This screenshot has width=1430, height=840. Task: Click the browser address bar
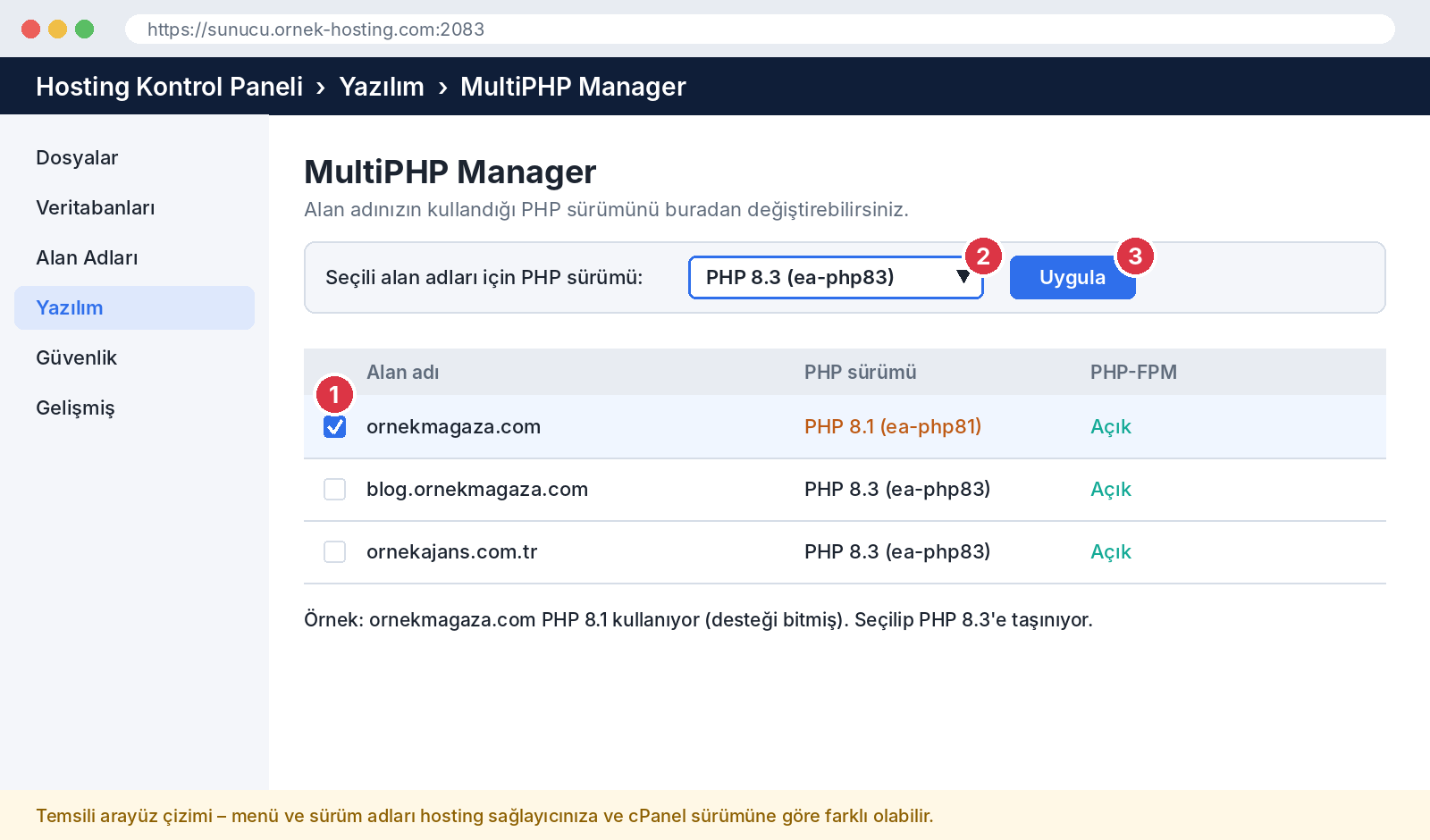(760, 29)
